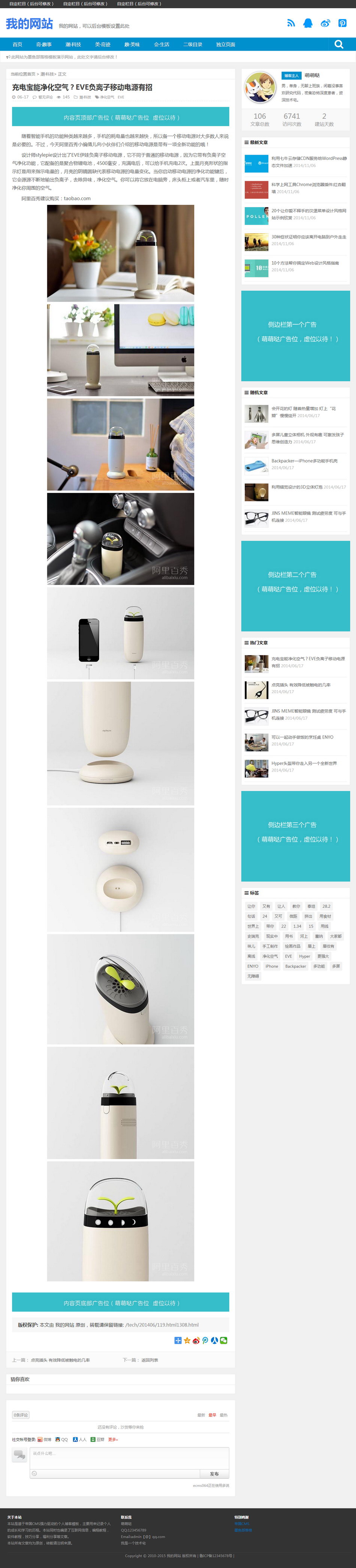This screenshot has width=356, height=1568.
Task: Click the iPhone tag in tag cloud
Action: coord(272,966)
